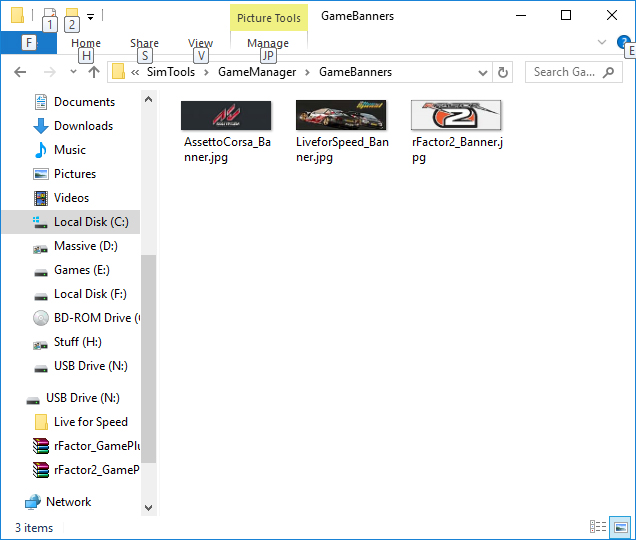
Task: Click the Videos film strip icon
Action: point(41,198)
